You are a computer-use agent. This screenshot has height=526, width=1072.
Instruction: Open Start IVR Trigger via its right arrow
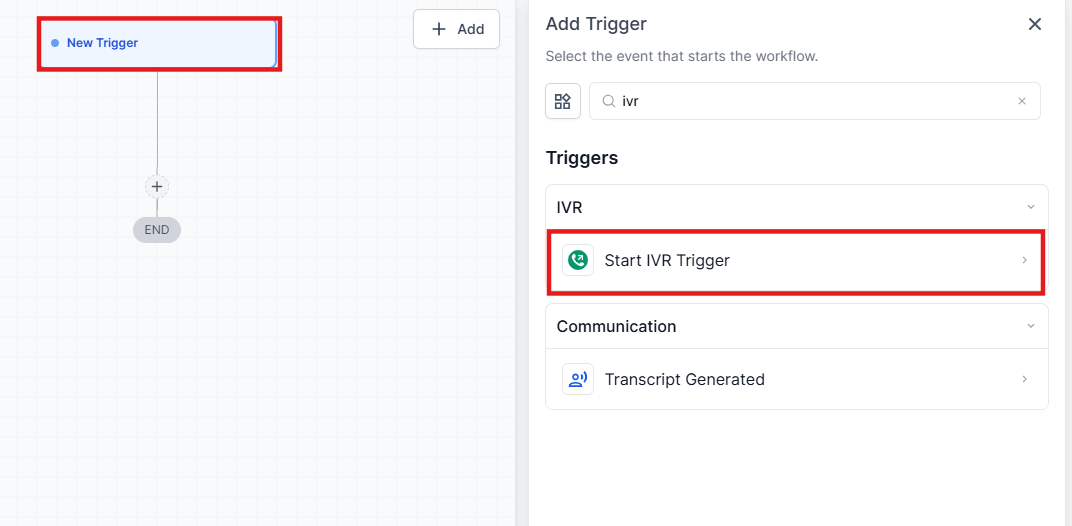click(x=1024, y=261)
